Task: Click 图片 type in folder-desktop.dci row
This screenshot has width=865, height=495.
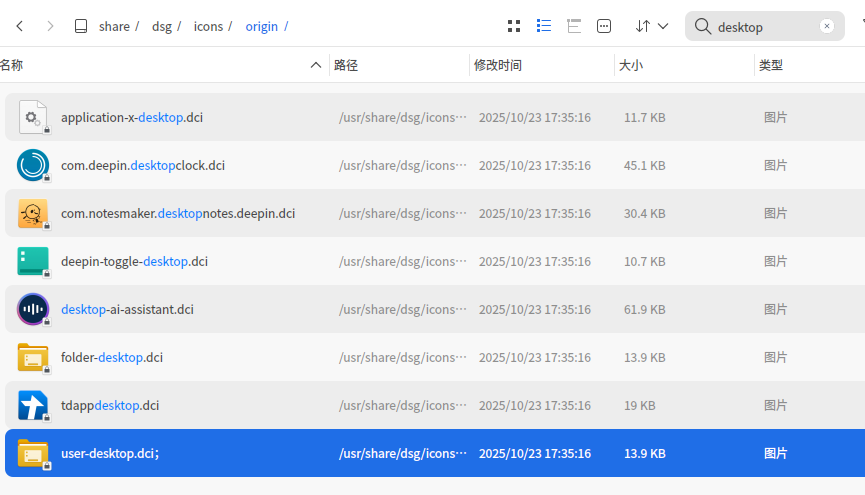Action: click(x=775, y=358)
